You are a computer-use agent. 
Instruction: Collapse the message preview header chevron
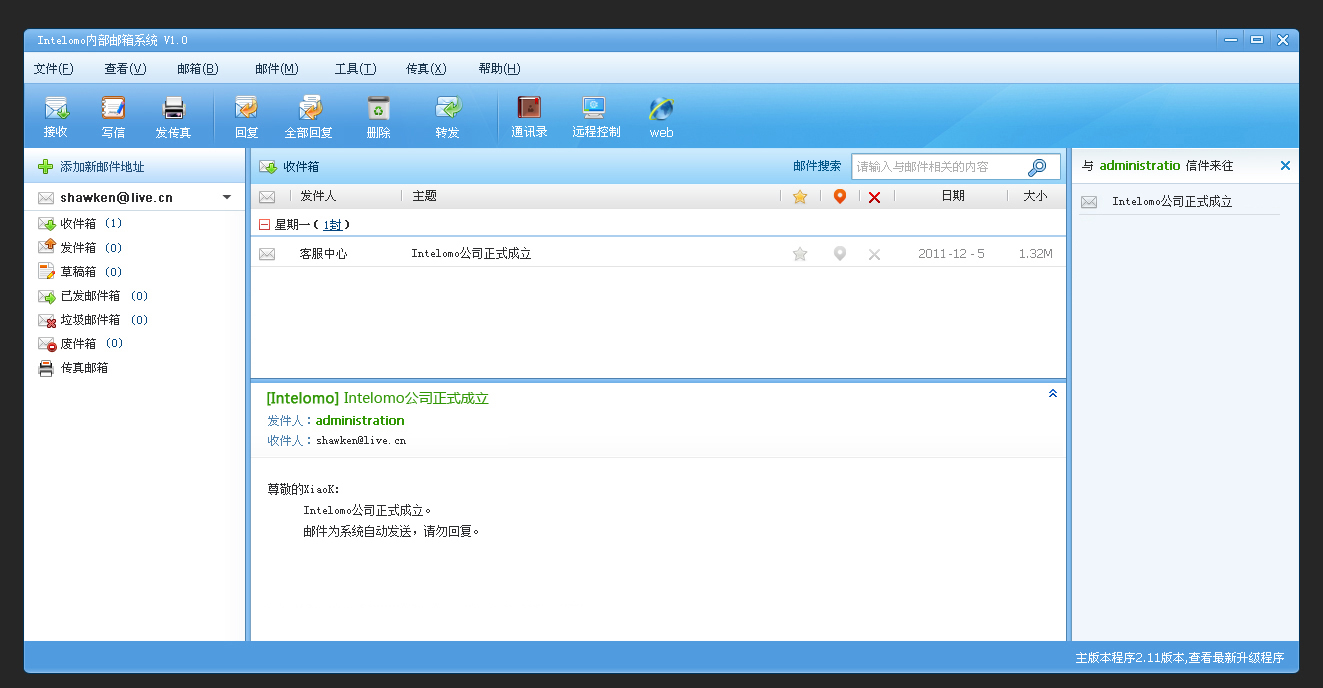1052,394
